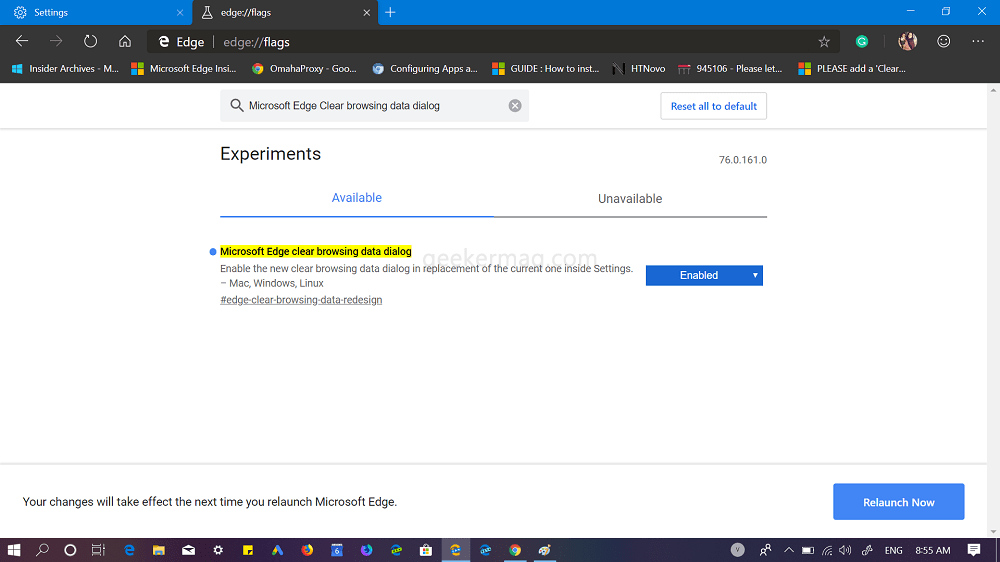Viewport: 1000px width, 562px height.
Task: Open Sticky Notes on the taskbar
Action: (247, 550)
